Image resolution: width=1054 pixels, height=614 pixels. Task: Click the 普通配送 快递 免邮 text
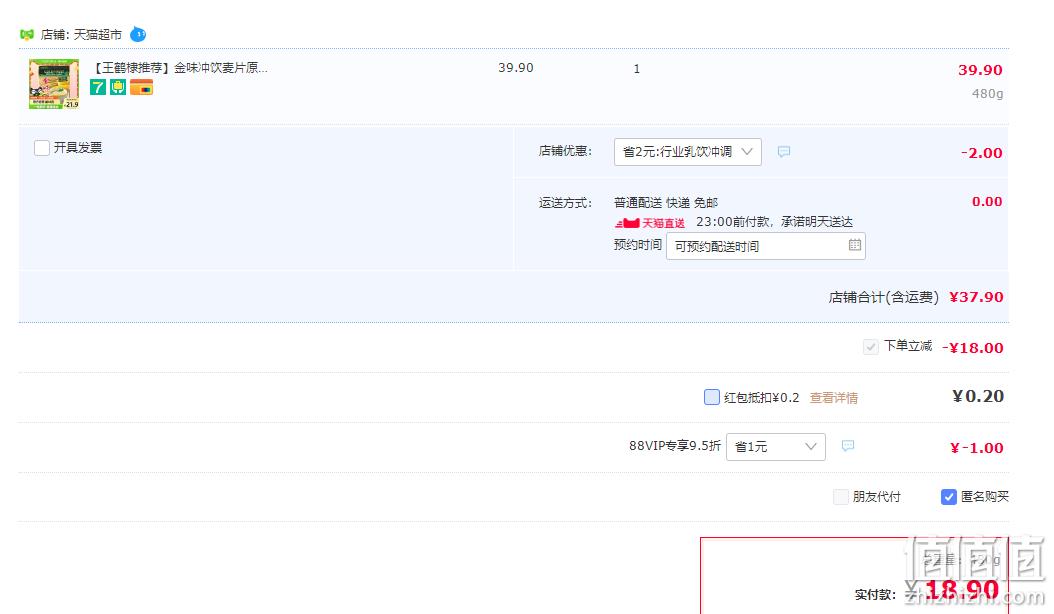tap(666, 202)
